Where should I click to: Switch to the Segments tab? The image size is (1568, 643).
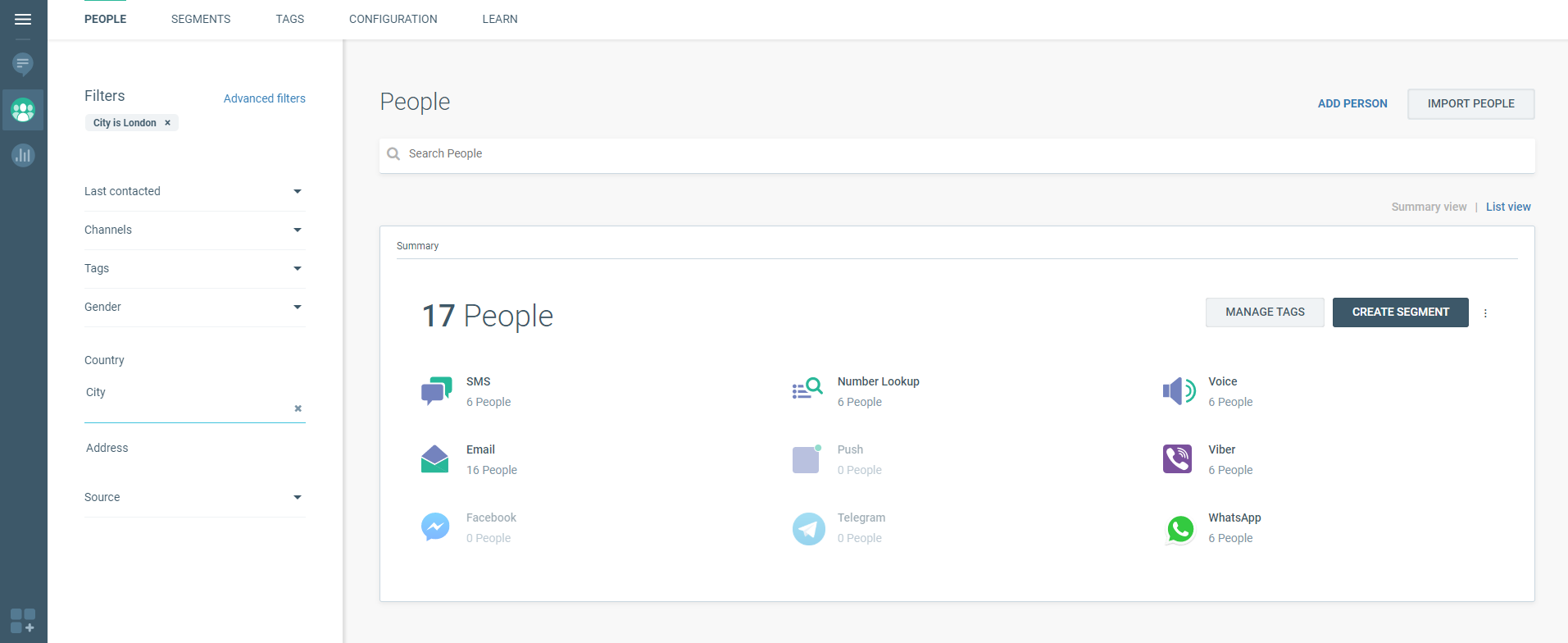201,19
